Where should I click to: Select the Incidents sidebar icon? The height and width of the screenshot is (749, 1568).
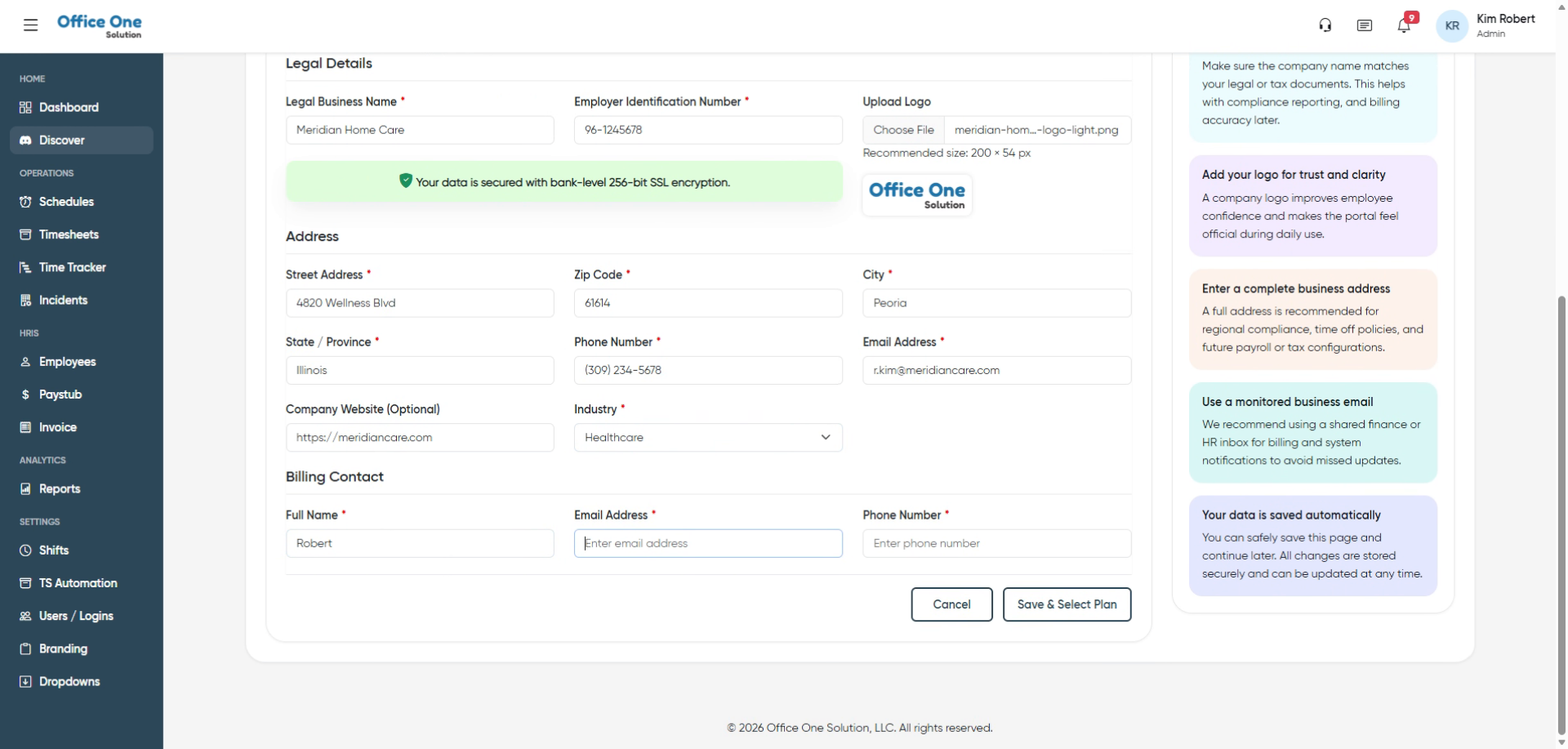click(x=25, y=300)
